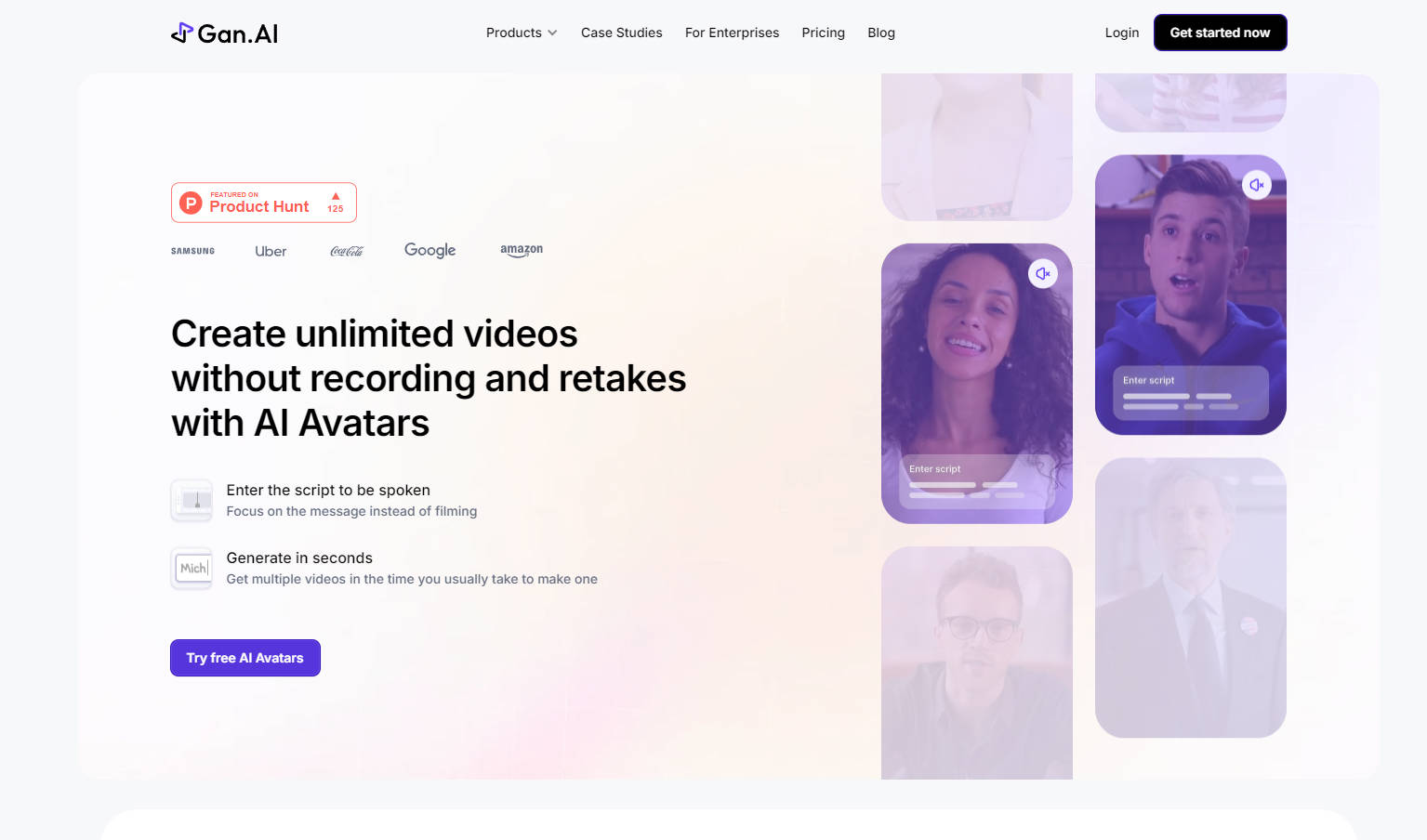Click Try free AI Avatars button
The image size is (1427, 840).
pyautogui.click(x=244, y=657)
